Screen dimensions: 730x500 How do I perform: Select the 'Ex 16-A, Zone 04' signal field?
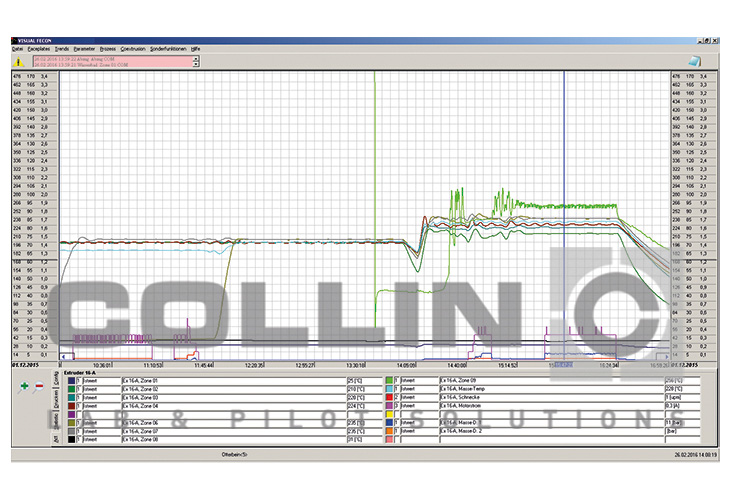coord(233,406)
